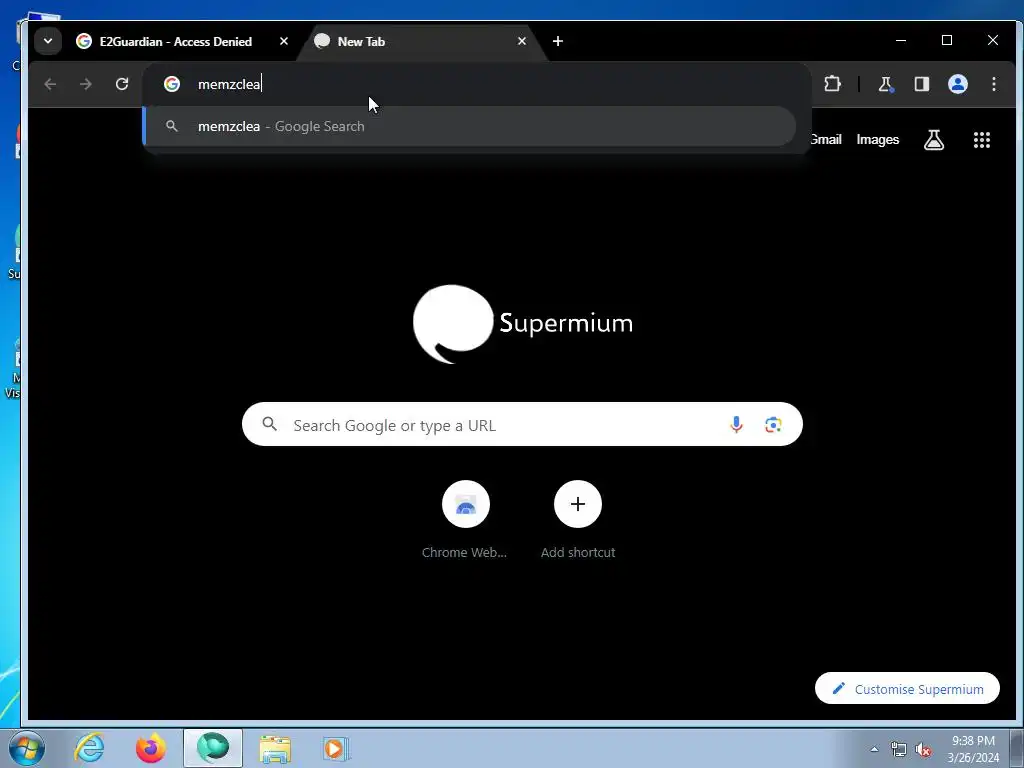Open the tab search dropdown arrow
The height and width of the screenshot is (768, 1024).
point(48,41)
